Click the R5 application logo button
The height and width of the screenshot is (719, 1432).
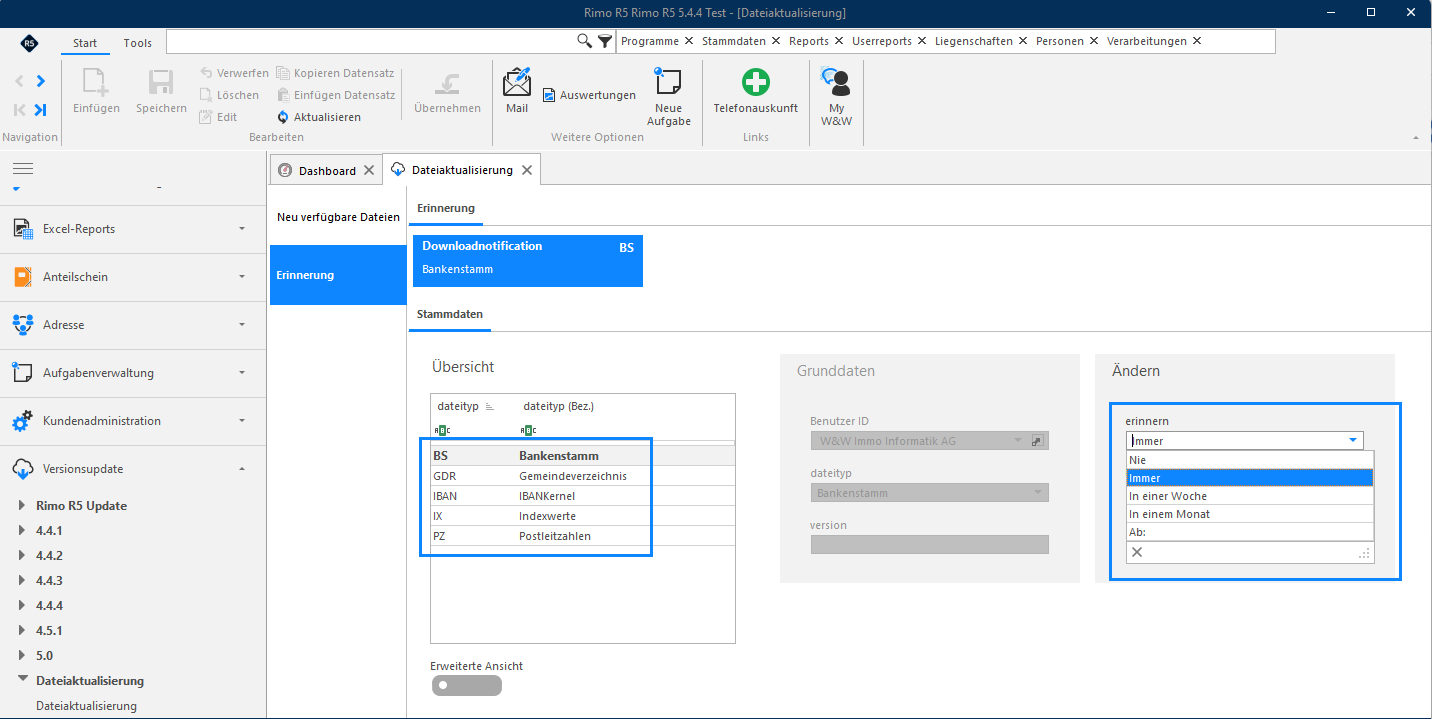click(29, 43)
